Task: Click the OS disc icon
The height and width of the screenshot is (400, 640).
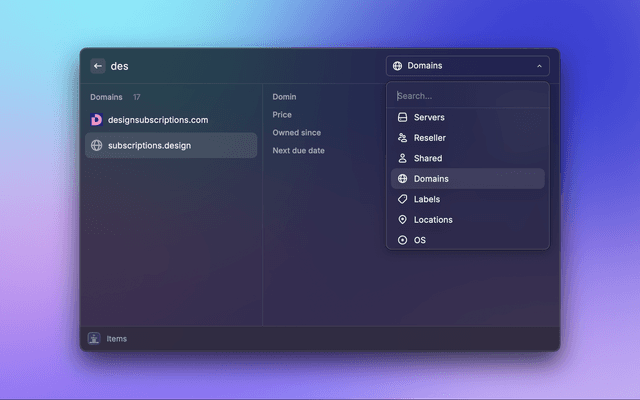Action: click(x=402, y=240)
